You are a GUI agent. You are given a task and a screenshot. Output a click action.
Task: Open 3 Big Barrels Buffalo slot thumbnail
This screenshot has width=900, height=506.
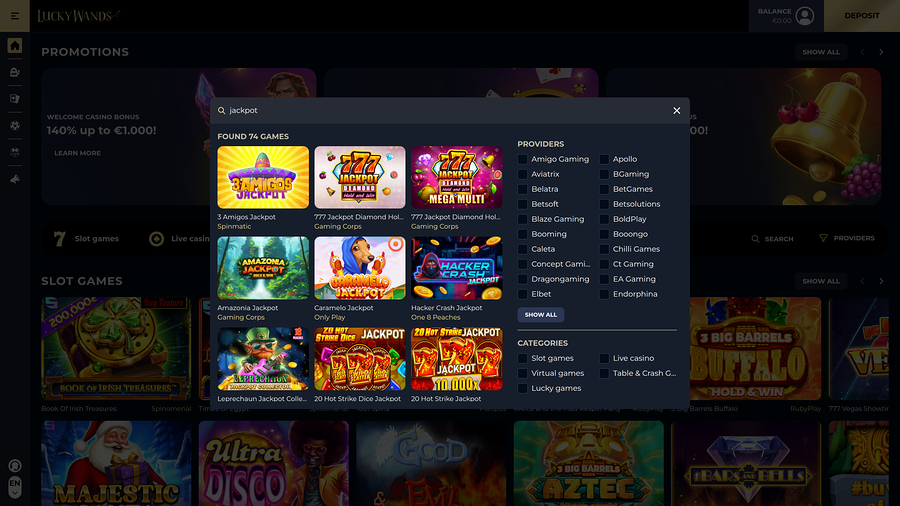pyautogui.click(x=755, y=348)
